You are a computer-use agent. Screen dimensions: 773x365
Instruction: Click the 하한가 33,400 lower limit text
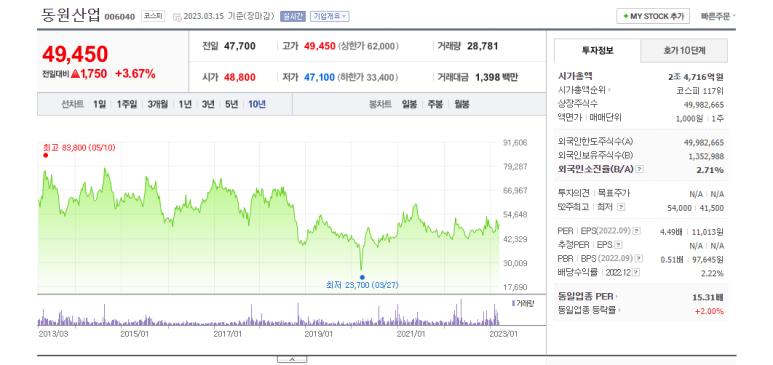tap(368, 77)
